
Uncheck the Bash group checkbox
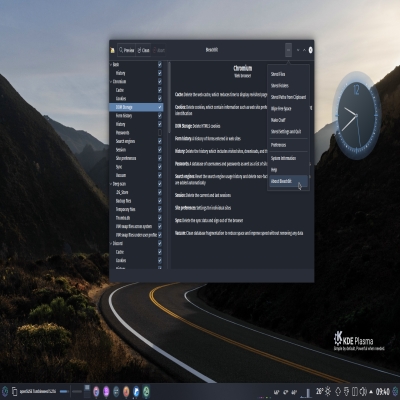(160, 64)
